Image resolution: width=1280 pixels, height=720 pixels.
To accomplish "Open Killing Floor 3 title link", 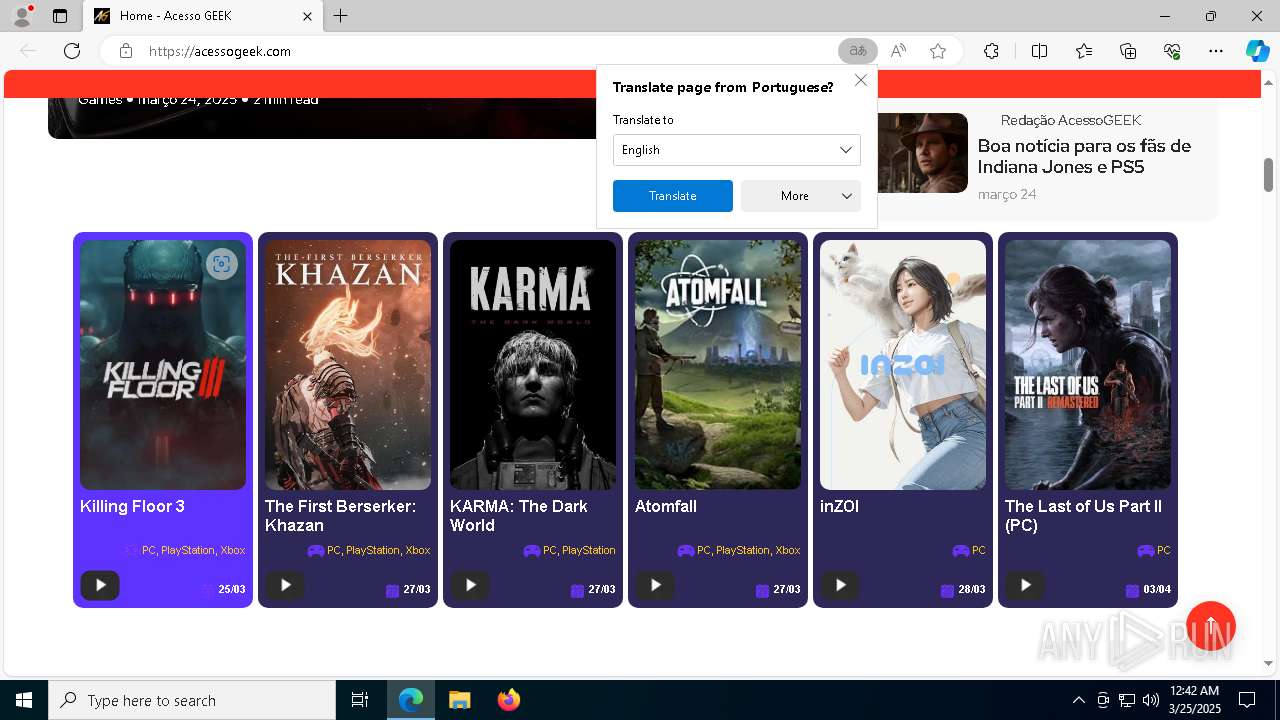I will [x=132, y=507].
